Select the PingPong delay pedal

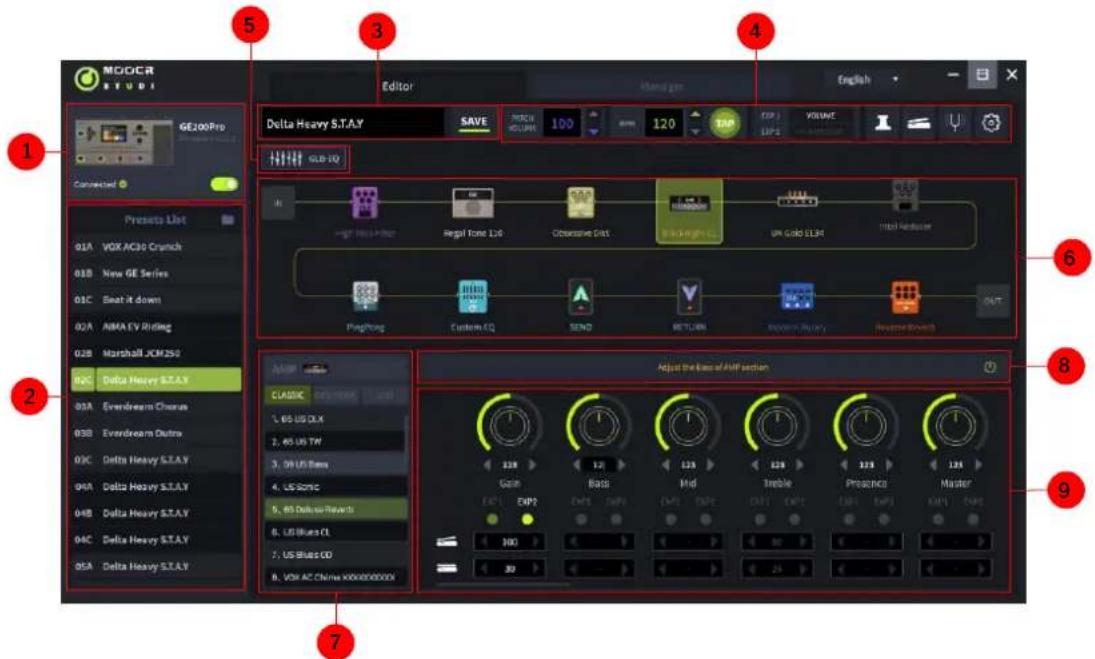365,297
